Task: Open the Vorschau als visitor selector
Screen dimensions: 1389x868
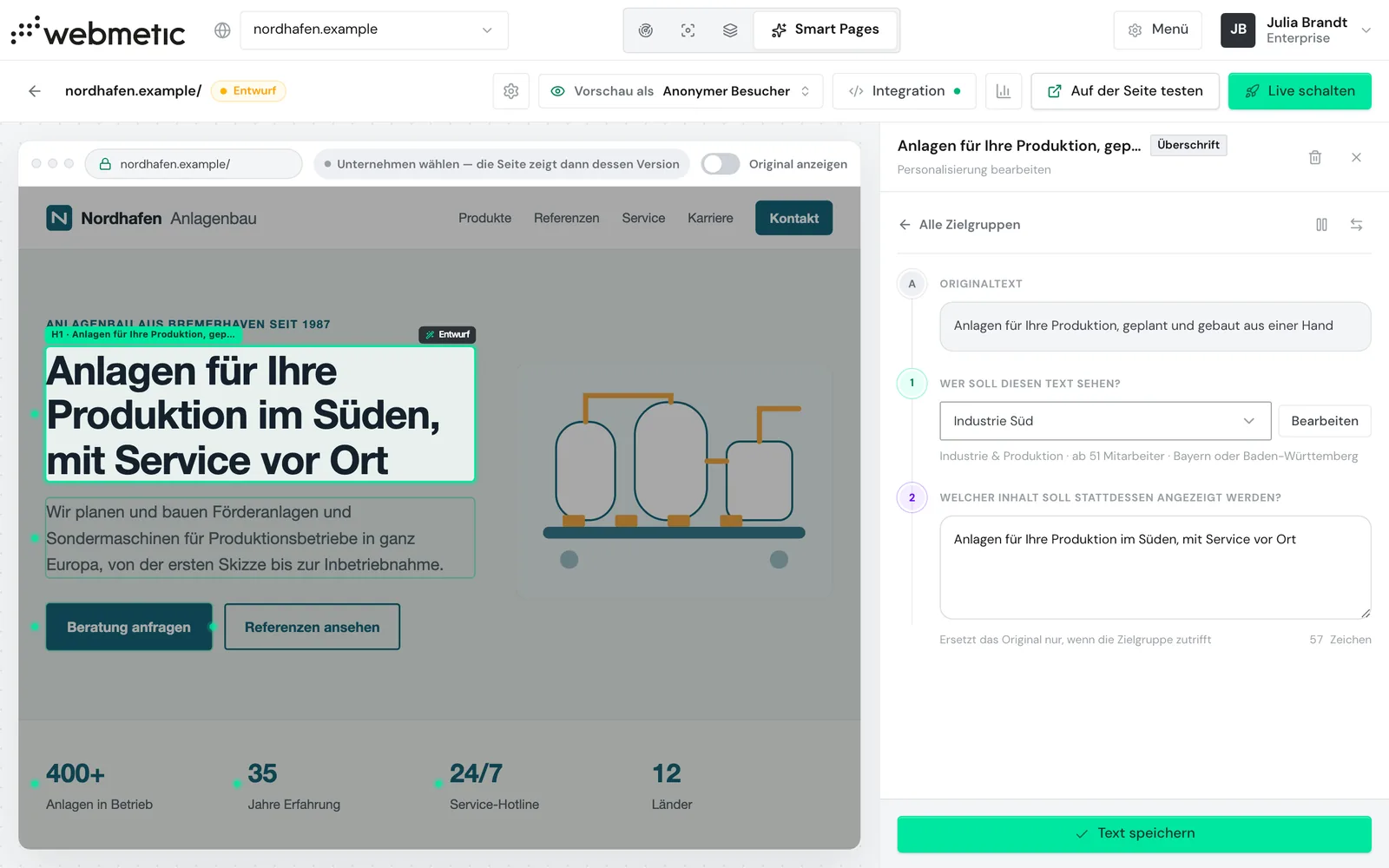Action: pos(680,91)
